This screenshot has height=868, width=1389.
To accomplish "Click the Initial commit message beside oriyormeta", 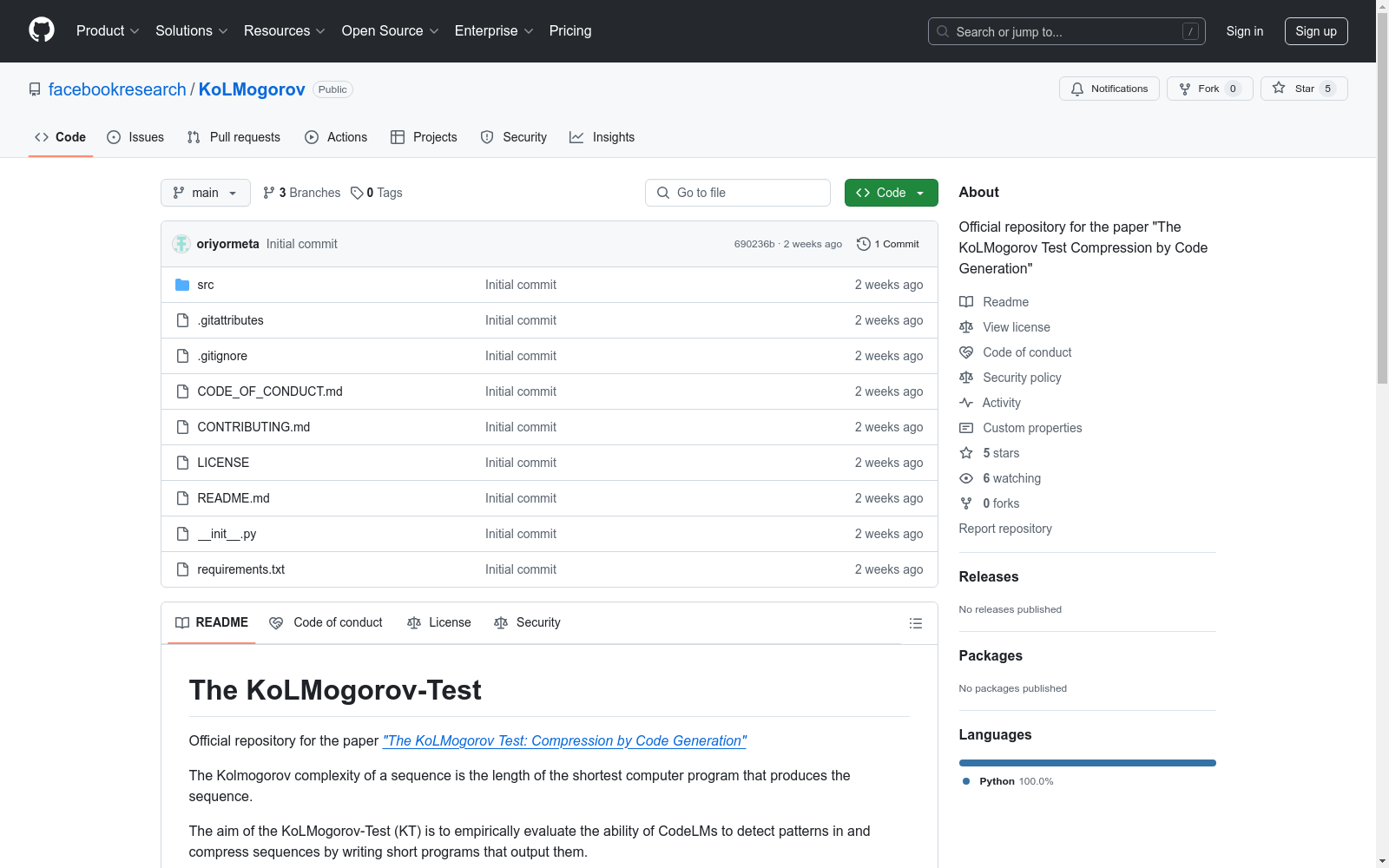I will click(x=302, y=244).
